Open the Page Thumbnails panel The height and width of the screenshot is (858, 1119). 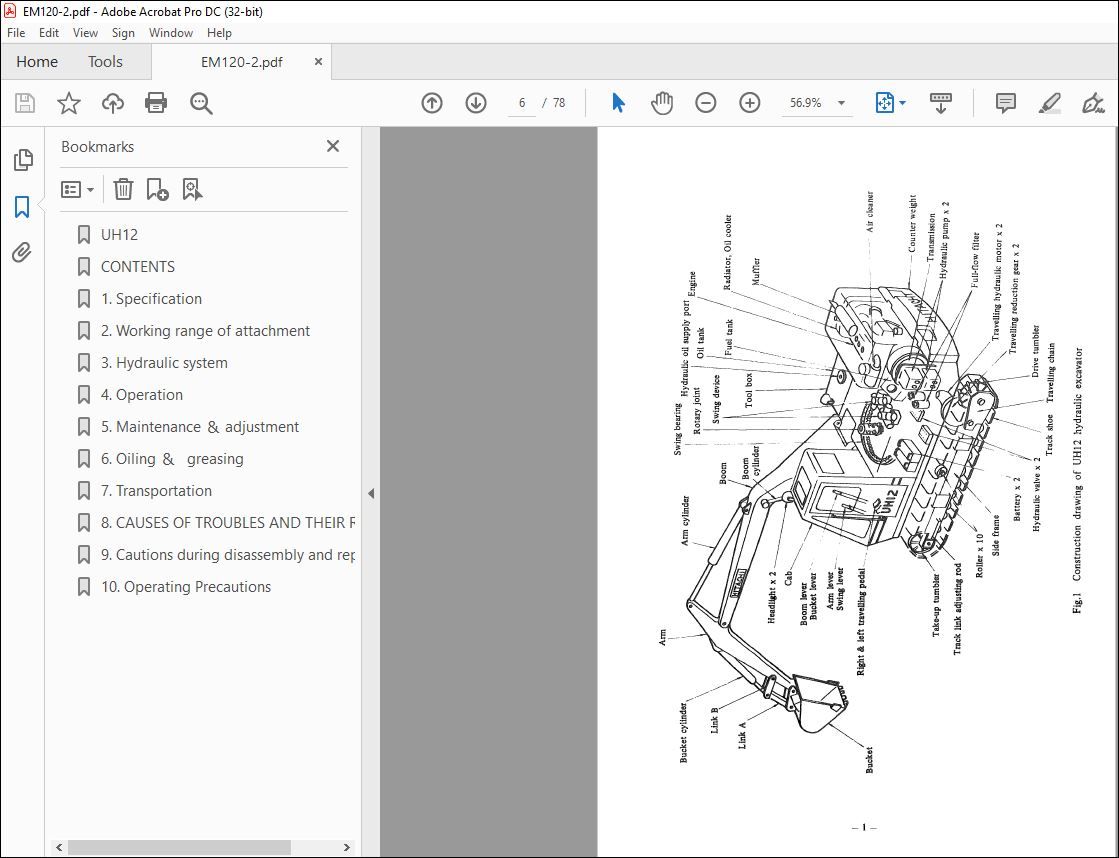click(x=23, y=158)
